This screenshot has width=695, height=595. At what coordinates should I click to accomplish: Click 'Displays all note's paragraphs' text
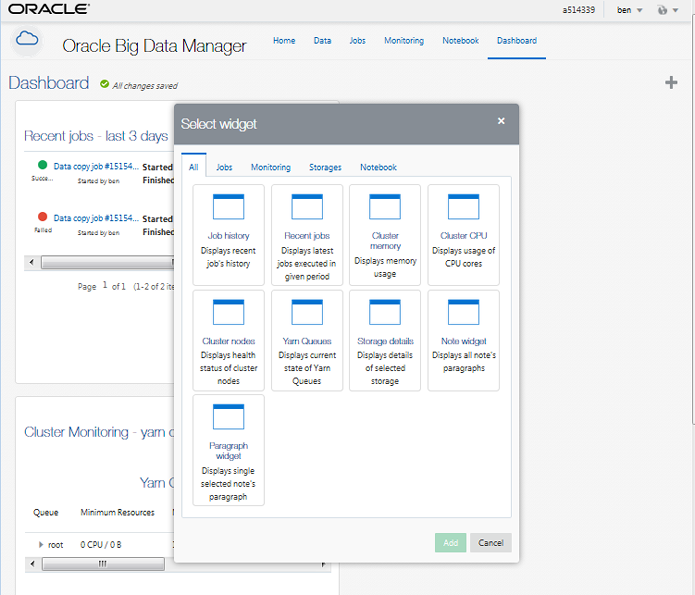click(464, 361)
